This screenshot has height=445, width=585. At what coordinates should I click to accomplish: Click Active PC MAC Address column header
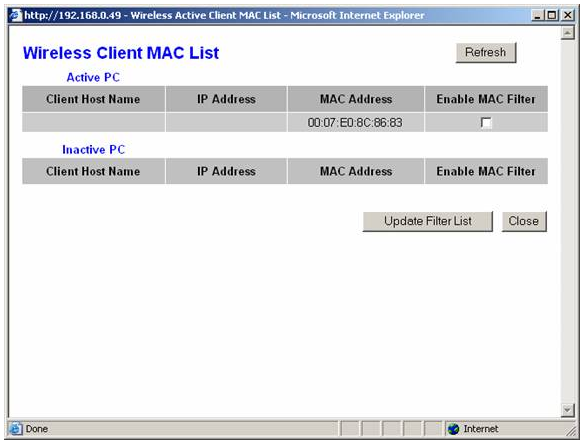click(x=356, y=99)
